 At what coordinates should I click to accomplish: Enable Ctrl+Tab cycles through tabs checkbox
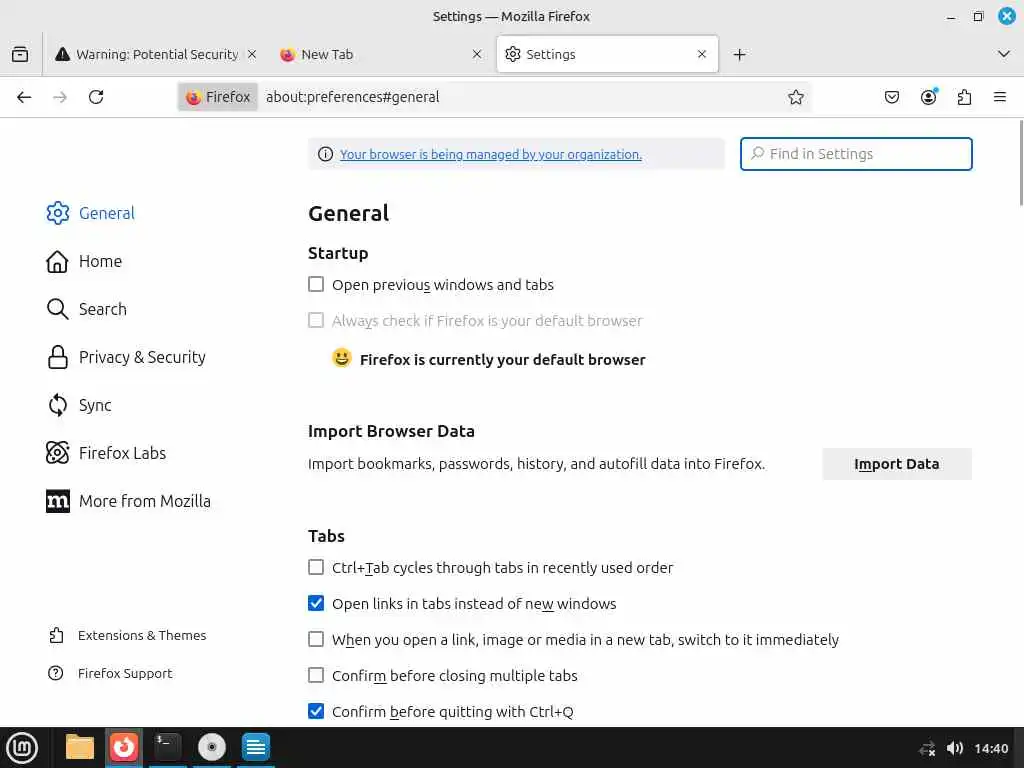click(316, 567)
